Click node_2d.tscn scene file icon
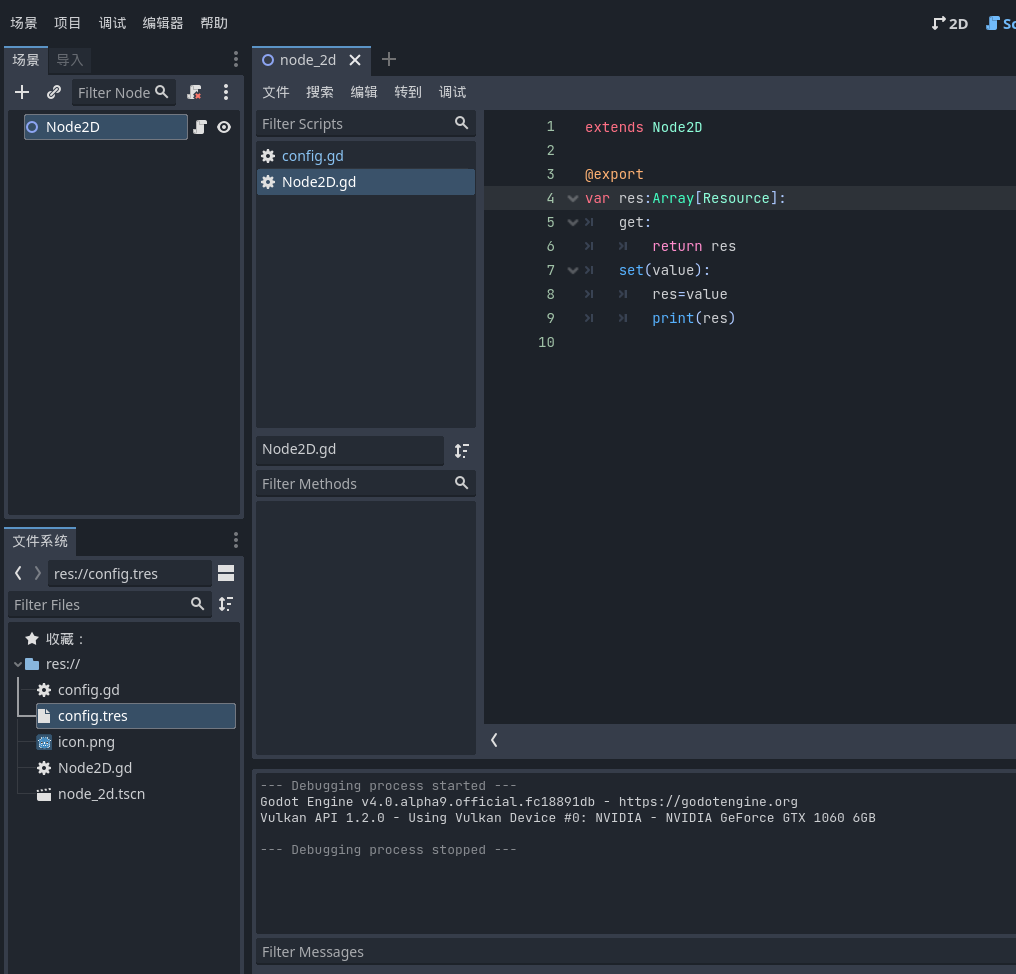 (44, 794)
